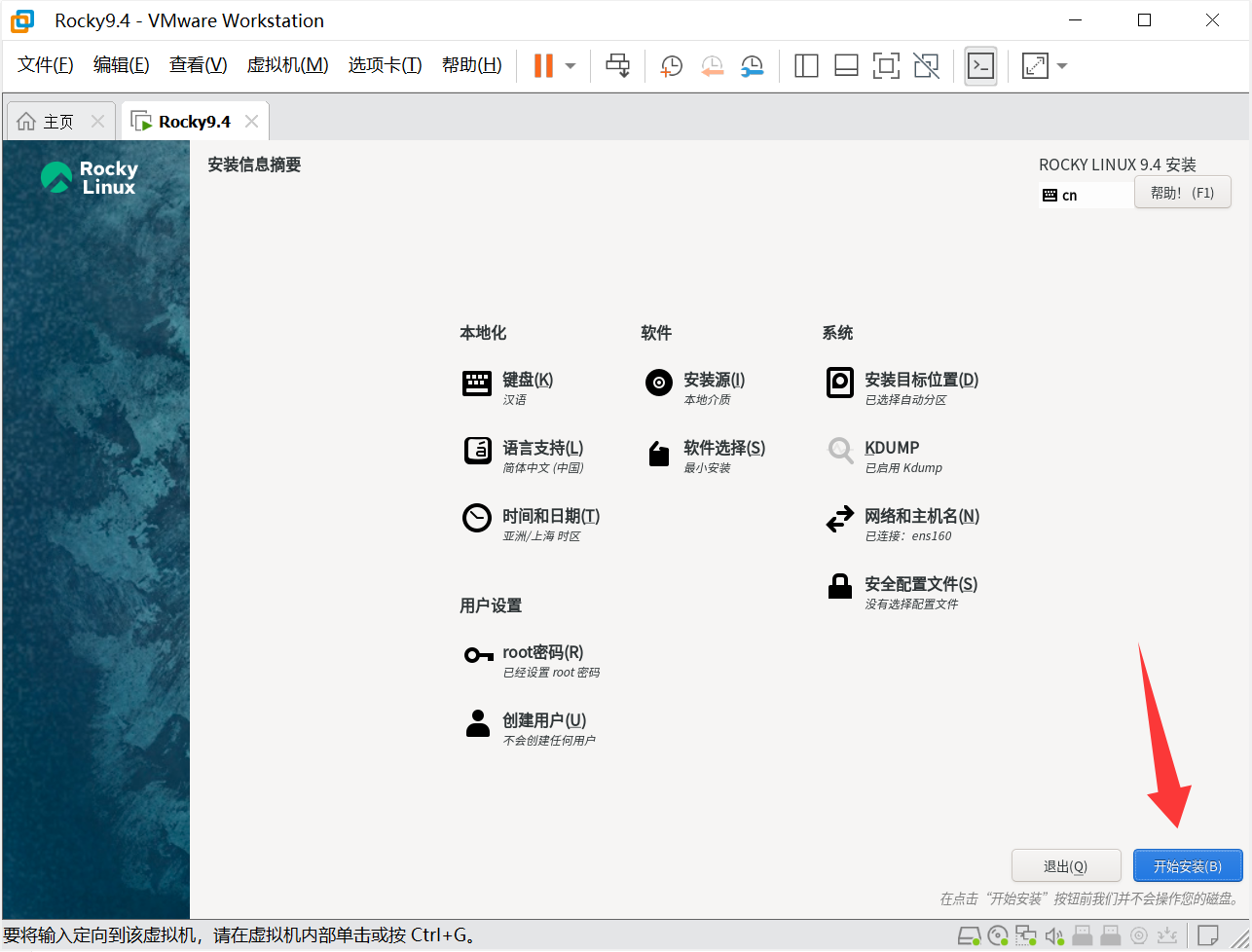Open 软件选择(S) configuration

723,449
